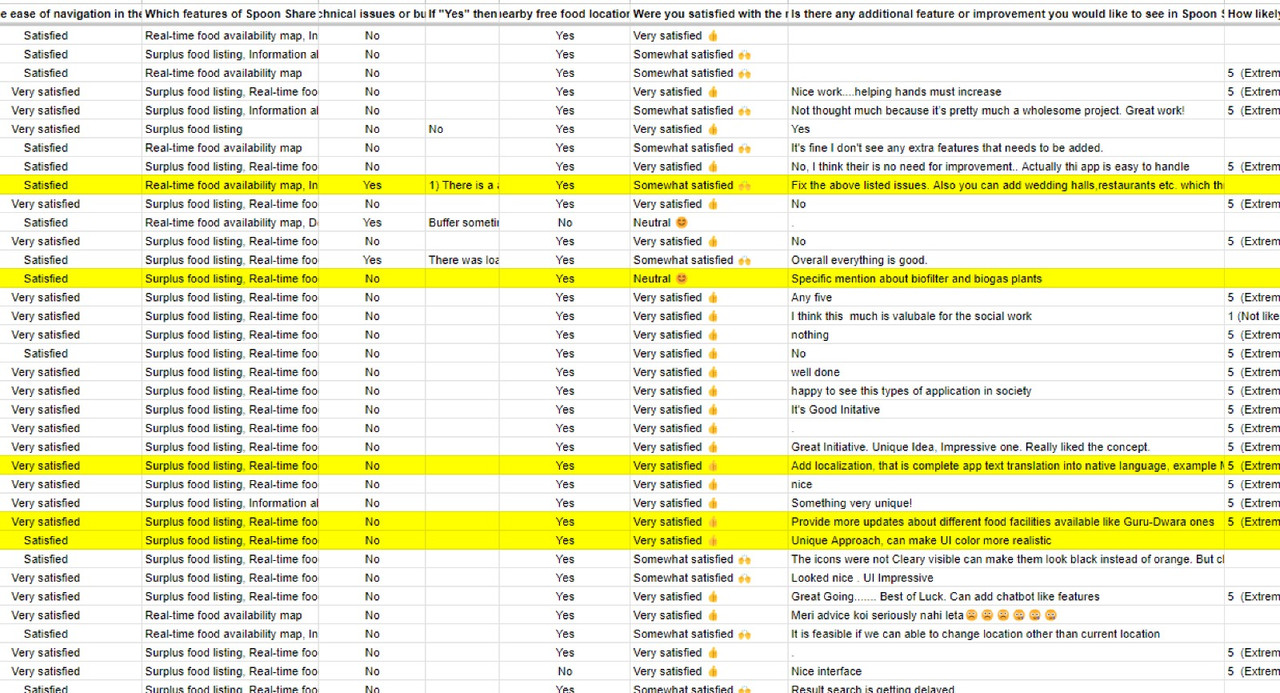The width and height of the screenshot is (1280, 693).
Task: Select the 'If "Yes" then' column header
Action: pyautogui.click(x=463, y=14)
